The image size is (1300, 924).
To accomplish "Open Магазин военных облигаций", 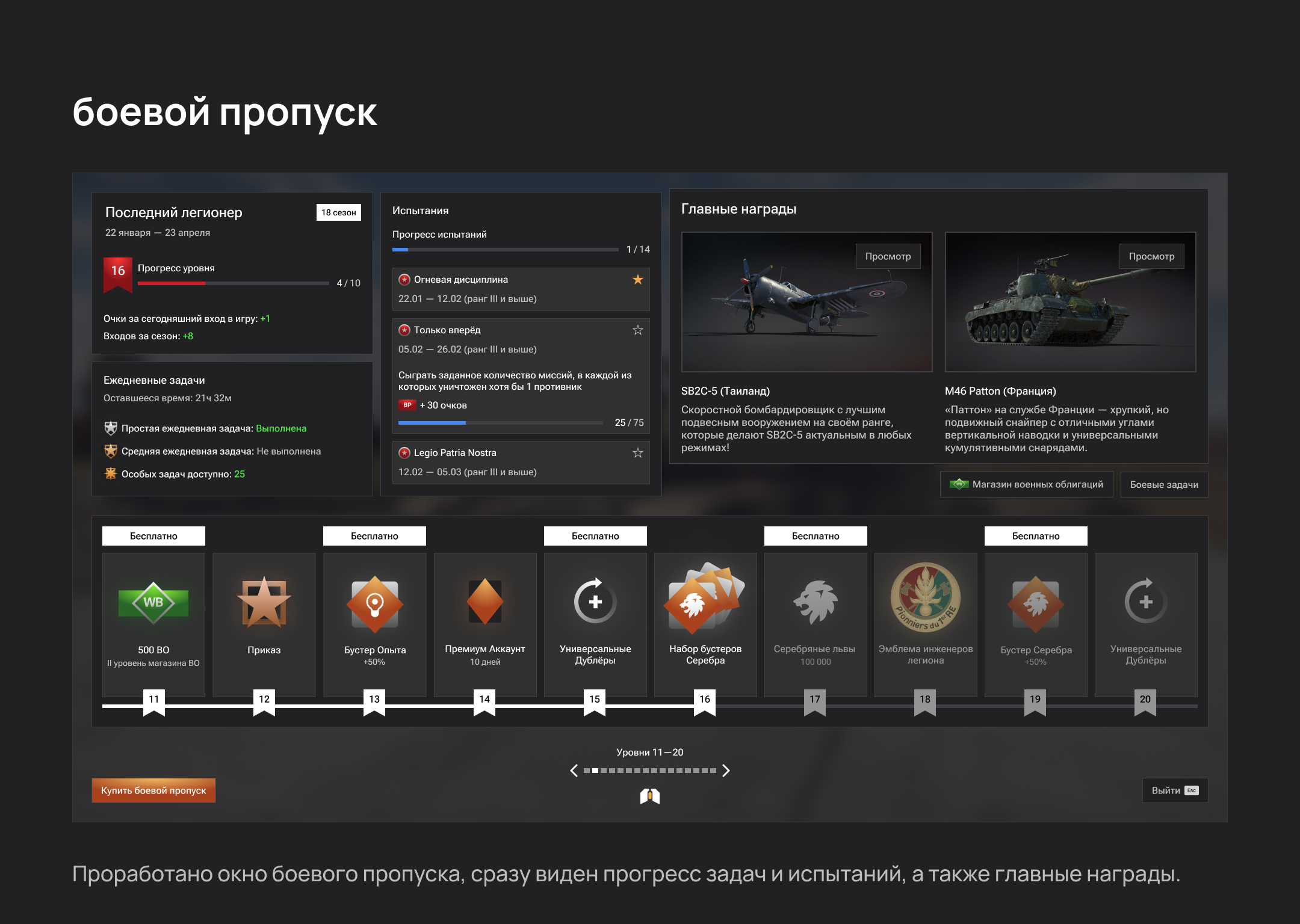I will tap(1026, 484).
